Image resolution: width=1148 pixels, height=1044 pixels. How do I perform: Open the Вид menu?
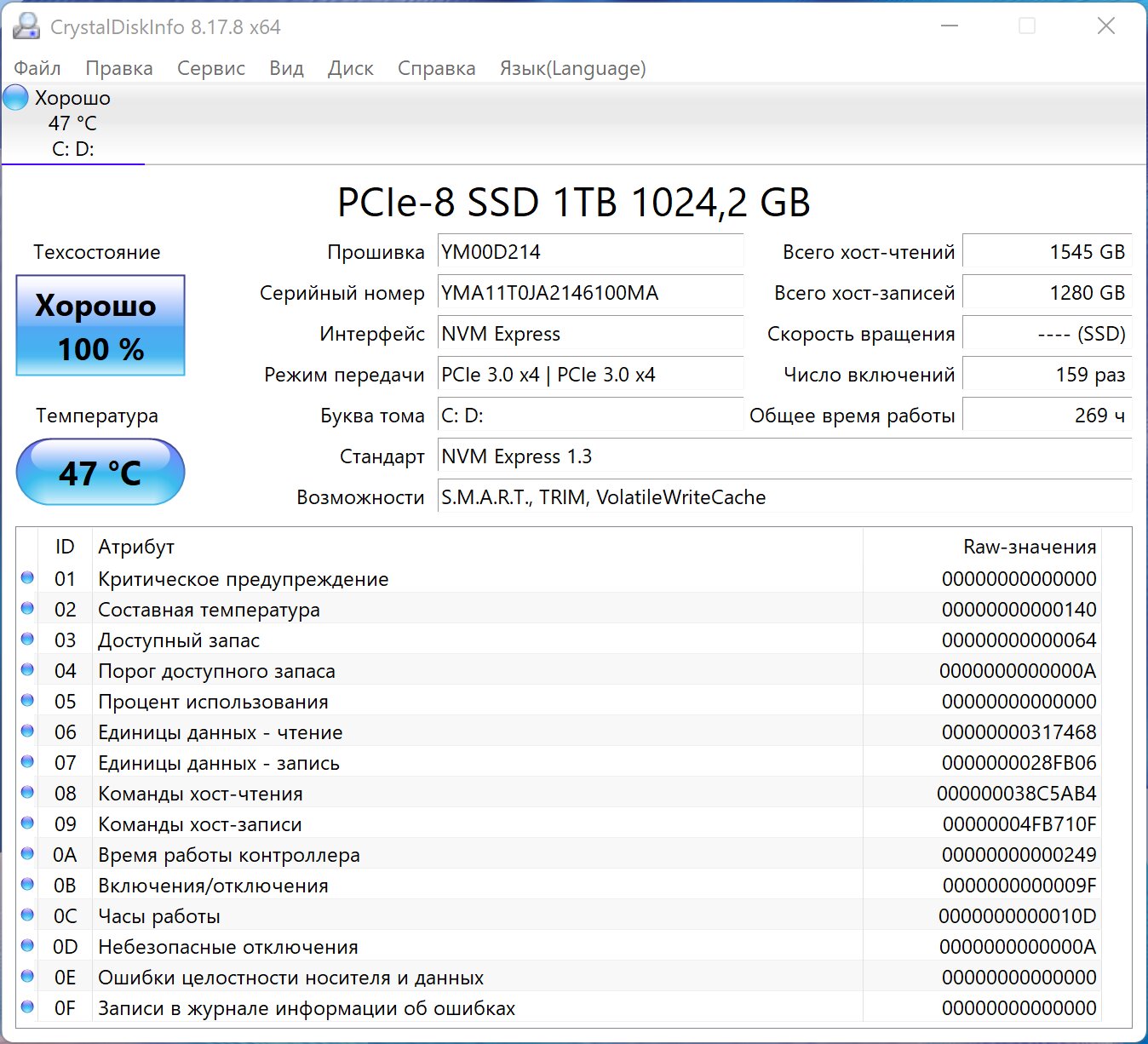(x=286, y=68)
